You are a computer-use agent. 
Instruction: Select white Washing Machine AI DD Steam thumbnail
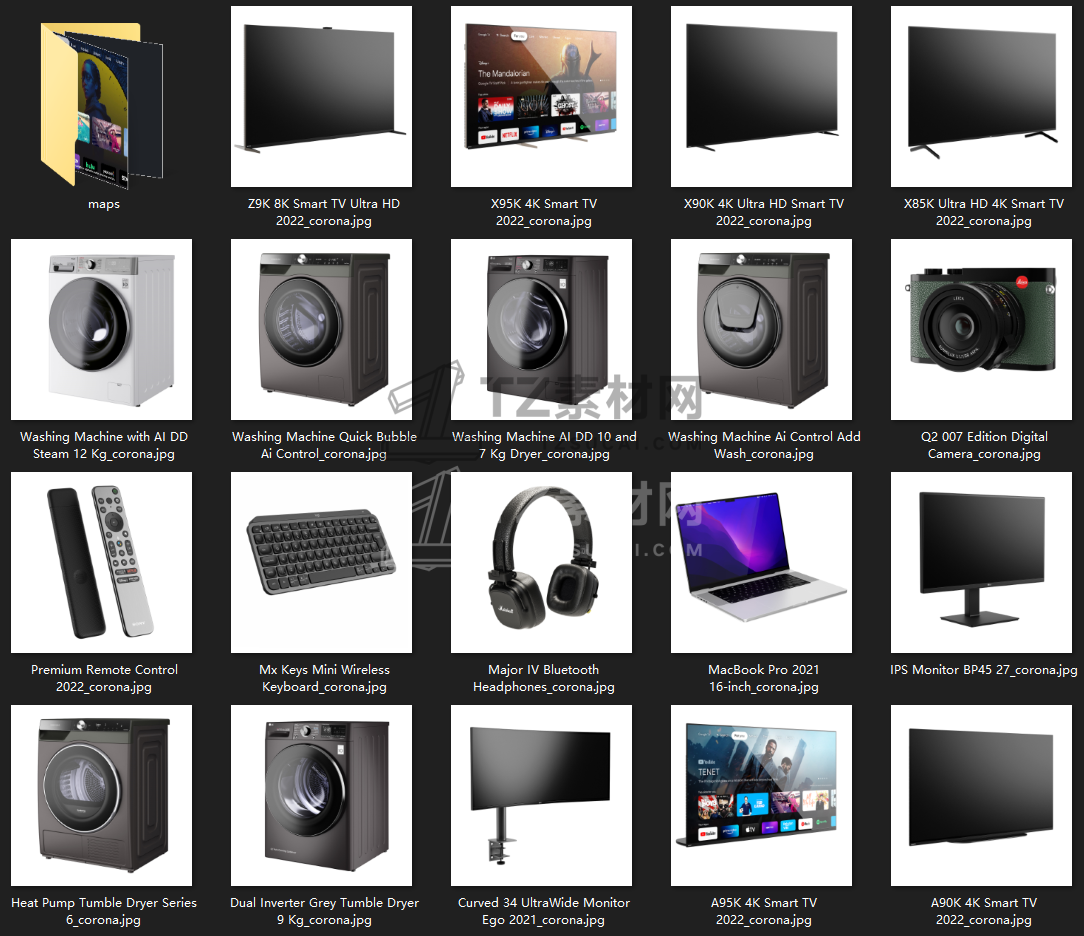pos(102,330)
